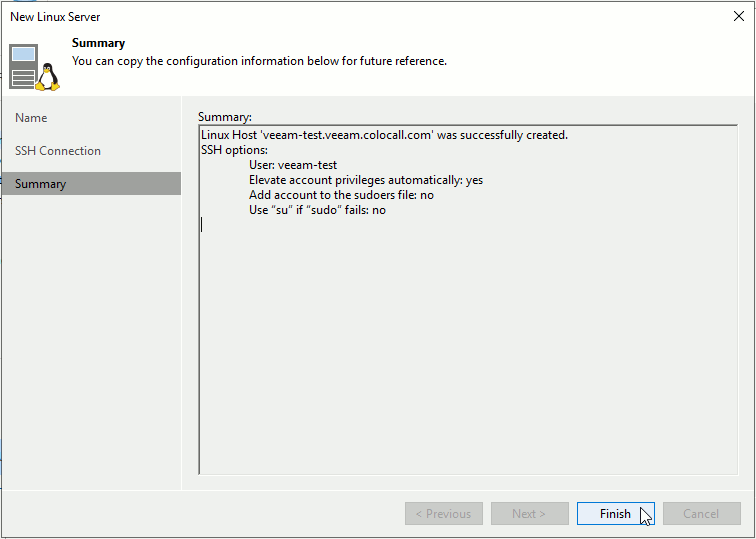Image resolution: width=756 pixels, height=539 pixels.
Task: Click the greyed-out Previous button
Action: point(443,514)
